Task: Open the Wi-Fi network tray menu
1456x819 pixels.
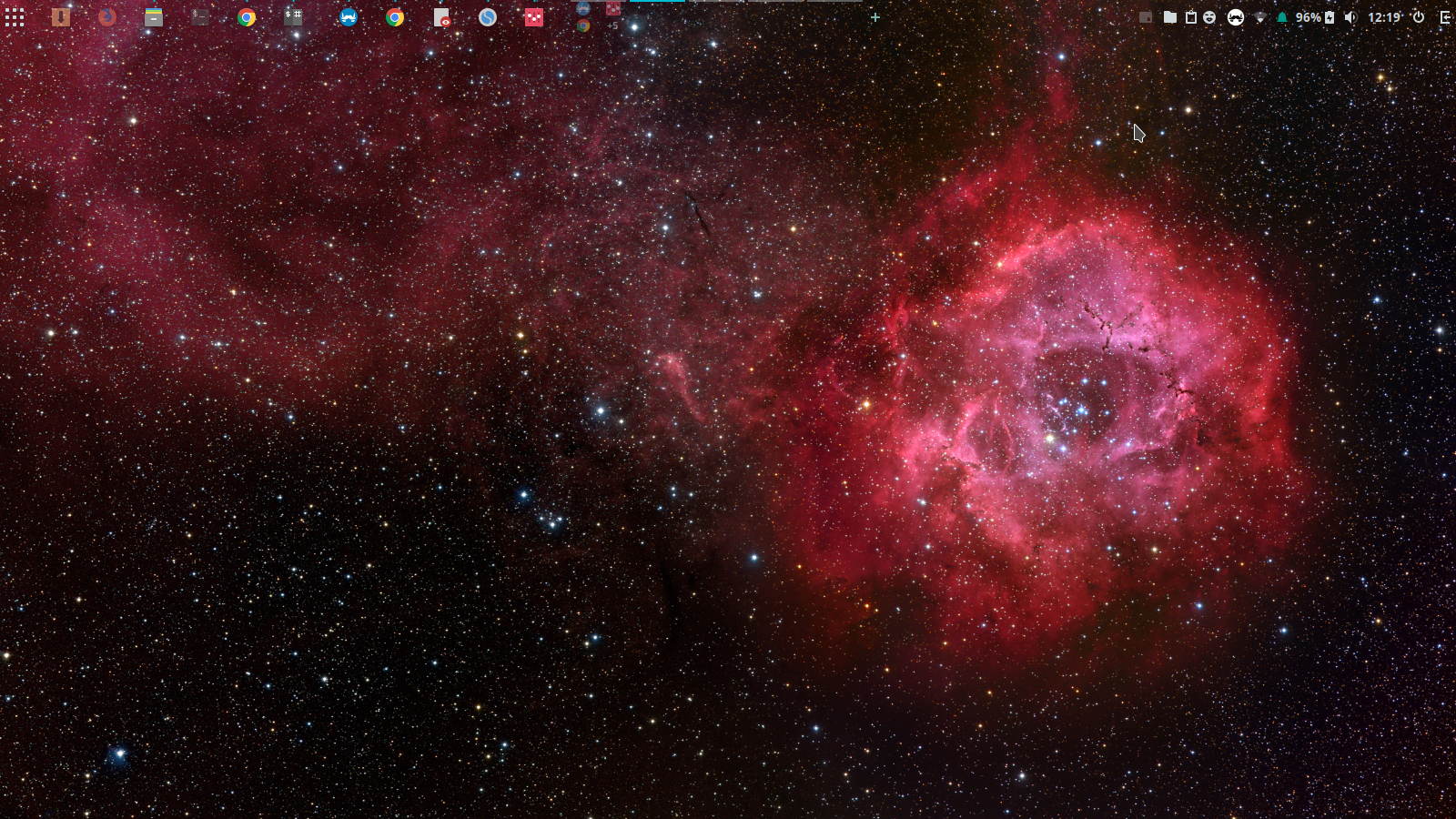Action: [x=1260, y=17]
